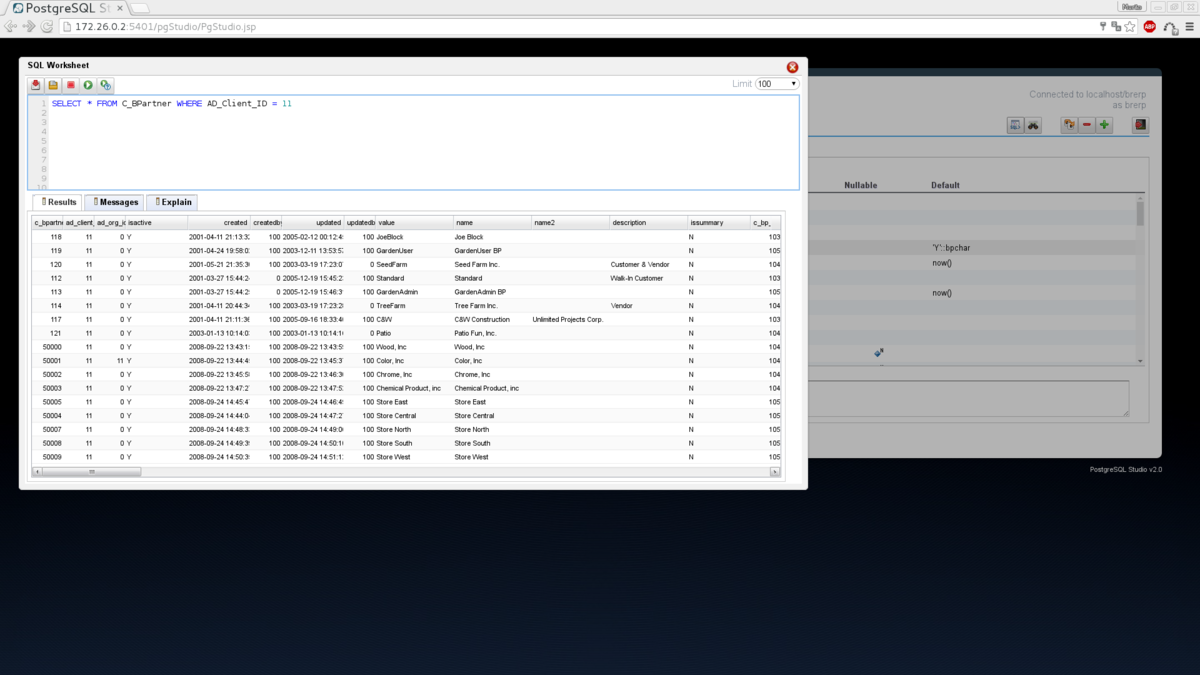Bookmark this page with the star icon
The height and width of the screenshot is (675, 1200).
[1130, 27]
